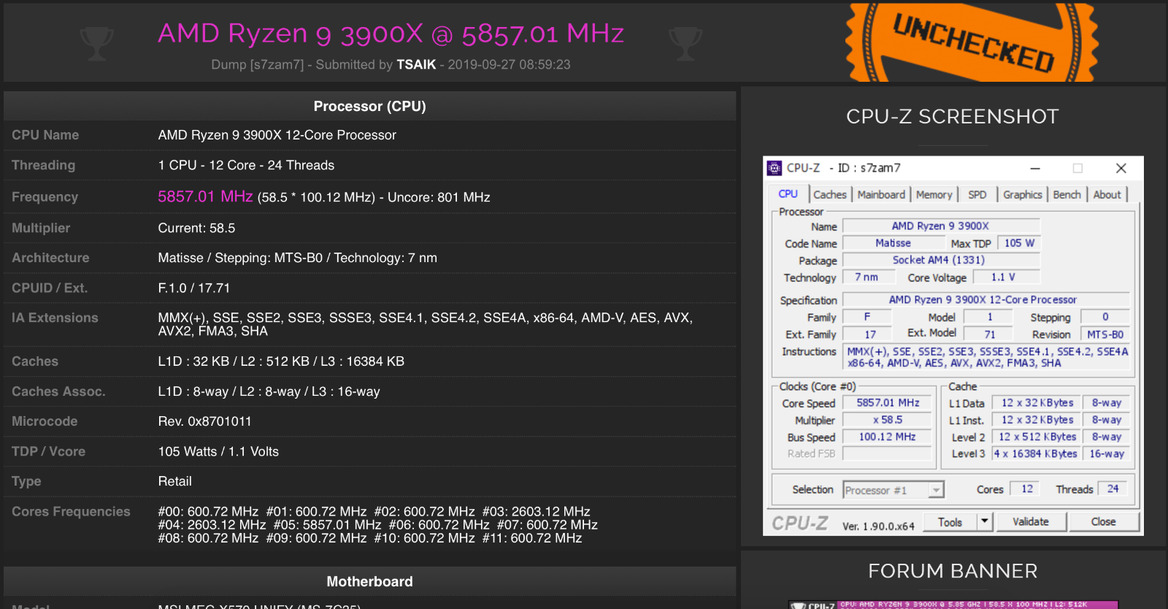Open submitter TSAIK's profile link
The height and width of the screenshot is (609, 1168).
pos(416,65)
